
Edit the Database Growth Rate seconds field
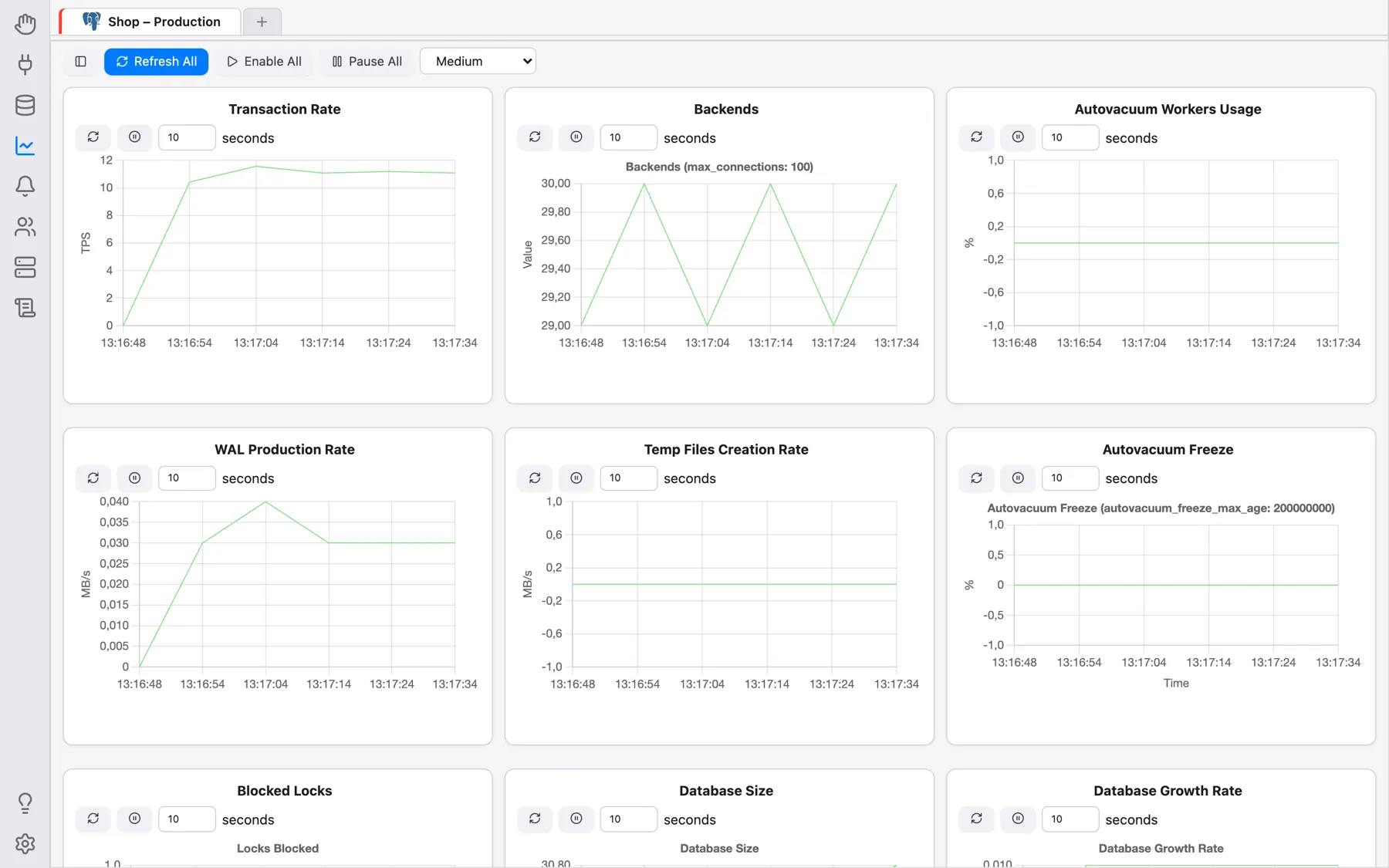(1070, 819)
